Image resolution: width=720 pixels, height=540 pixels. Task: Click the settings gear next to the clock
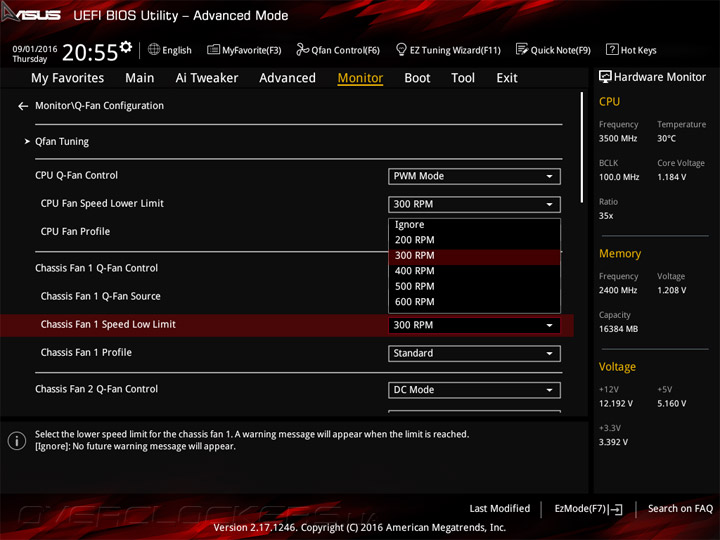click(x=126, y=46)
